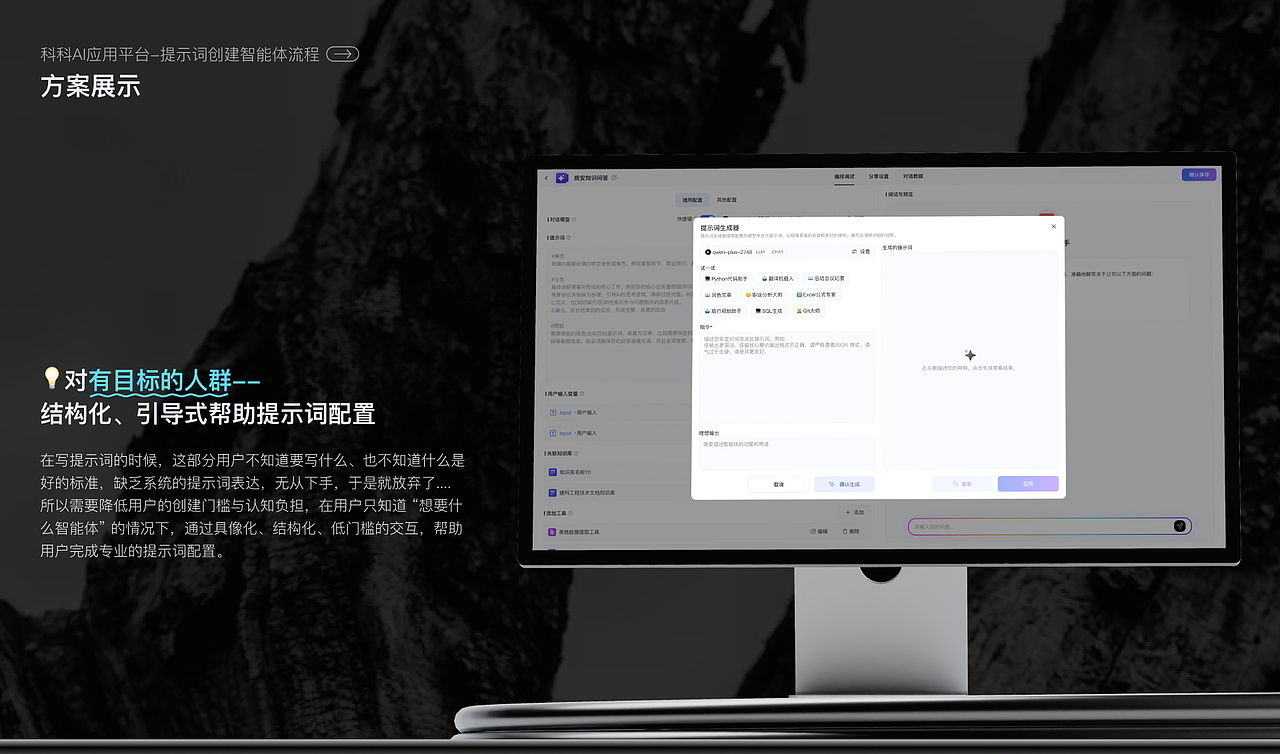Click the 复制 copy button
Screen dimensions: 1280x754
[962, 484]
